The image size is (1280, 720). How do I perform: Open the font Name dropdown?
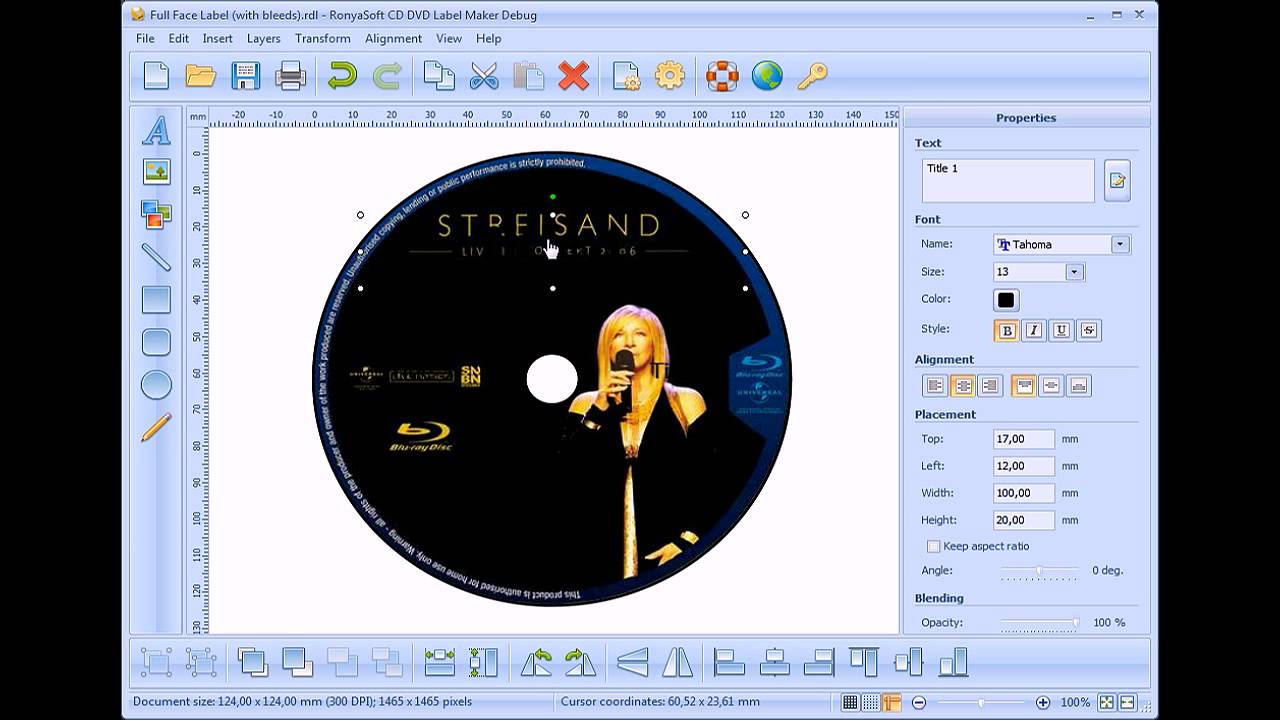coord(1120,244)
